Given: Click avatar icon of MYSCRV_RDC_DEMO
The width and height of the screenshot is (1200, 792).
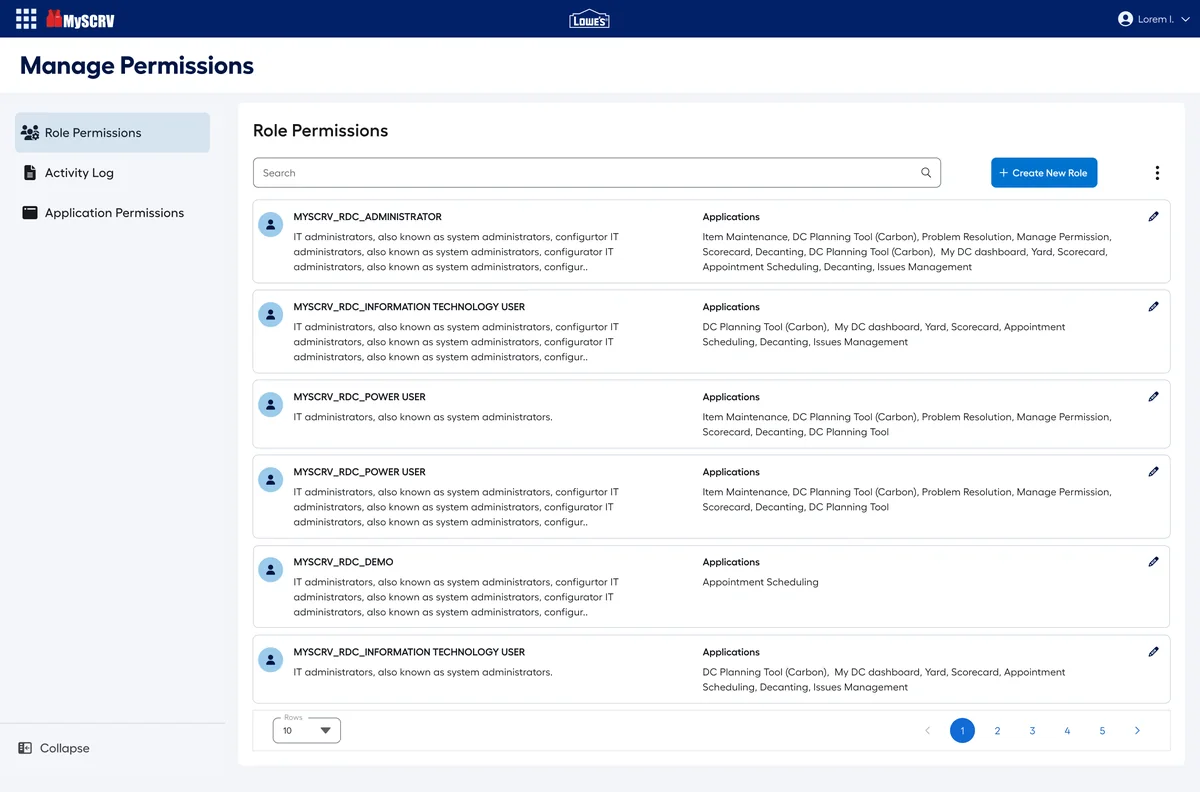Looking at the screenshot, I should coord(270,569).
